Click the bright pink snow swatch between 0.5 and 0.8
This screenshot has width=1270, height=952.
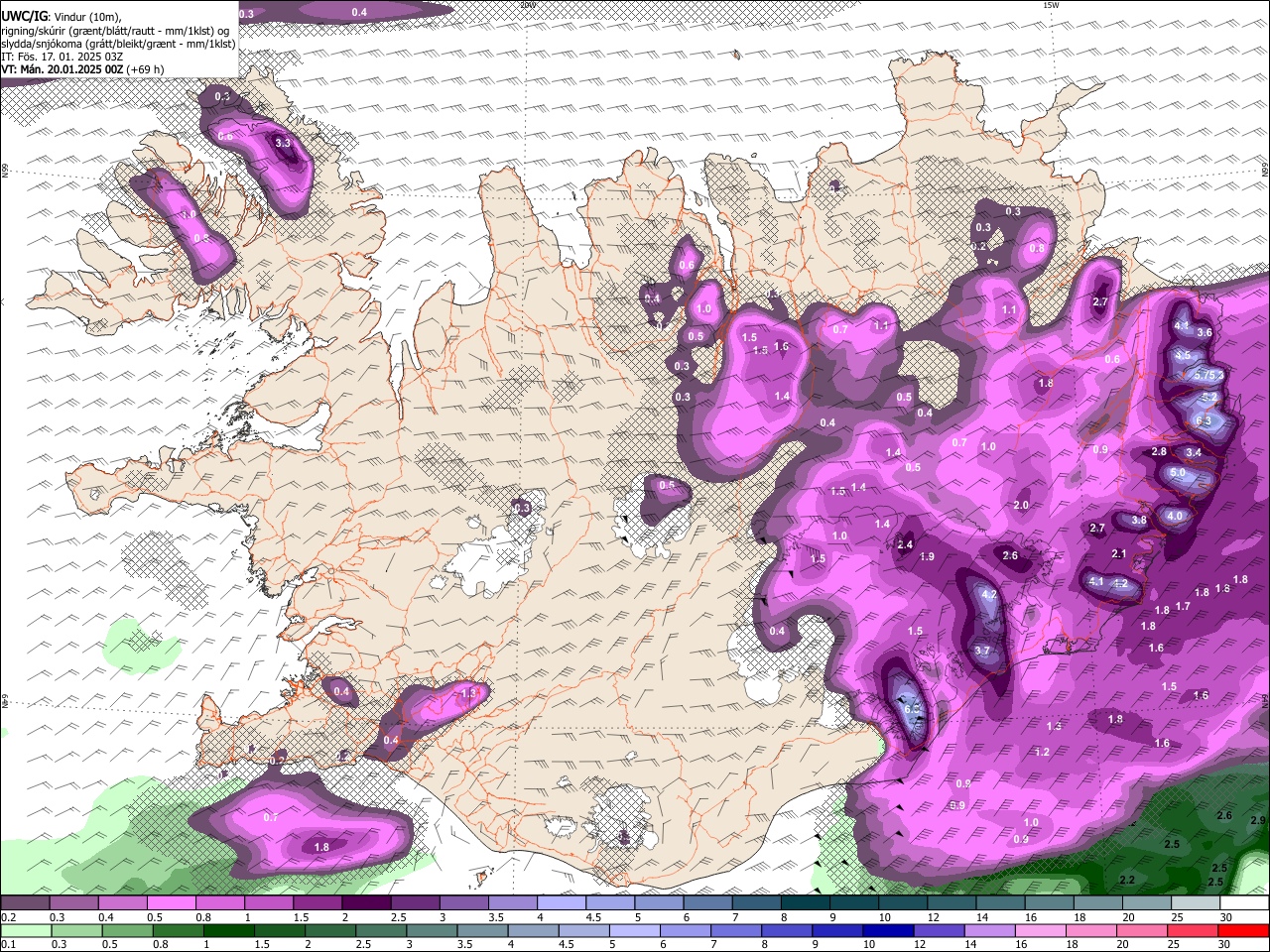click(171, 902)
